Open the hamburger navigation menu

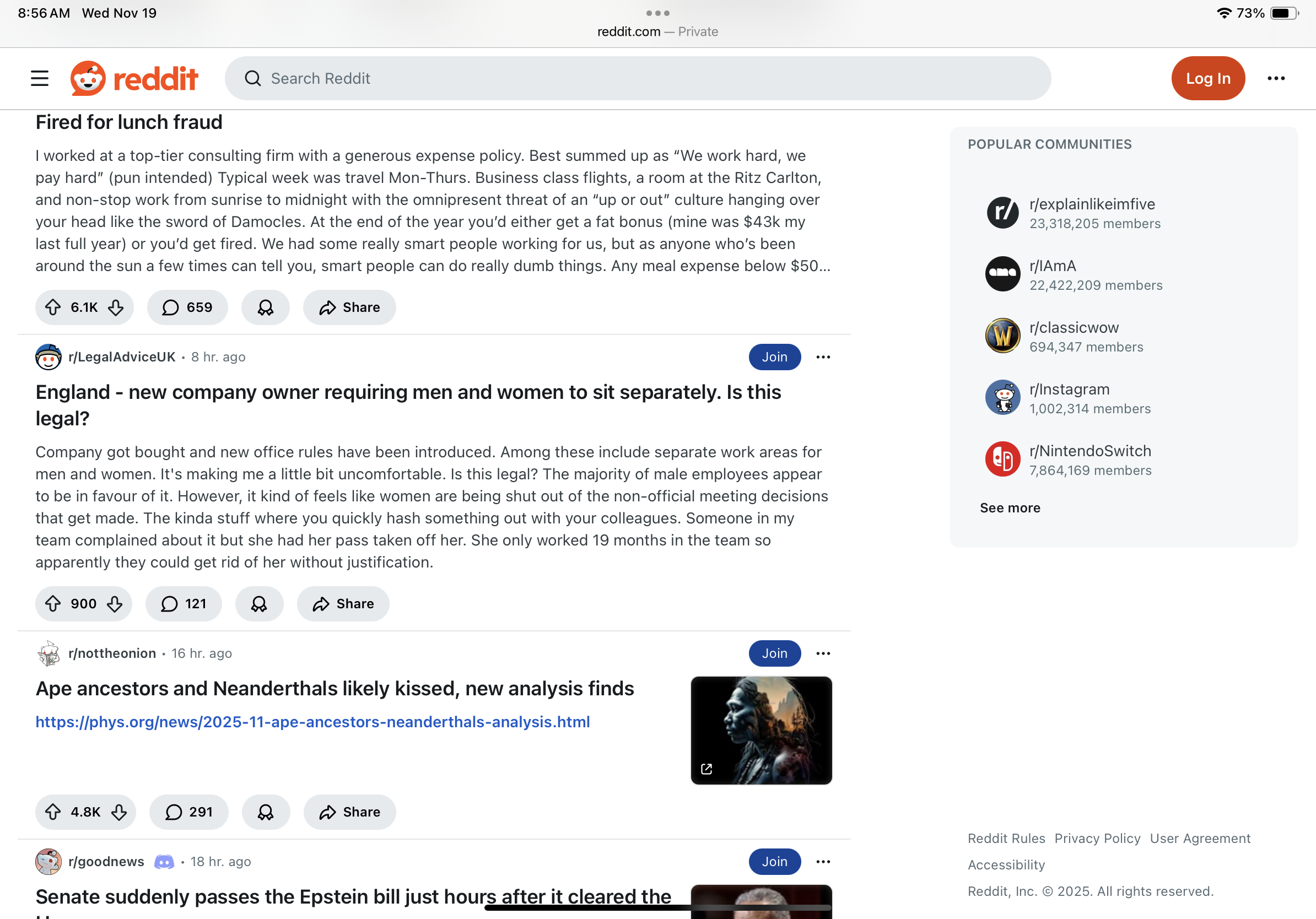click(40, 78)
